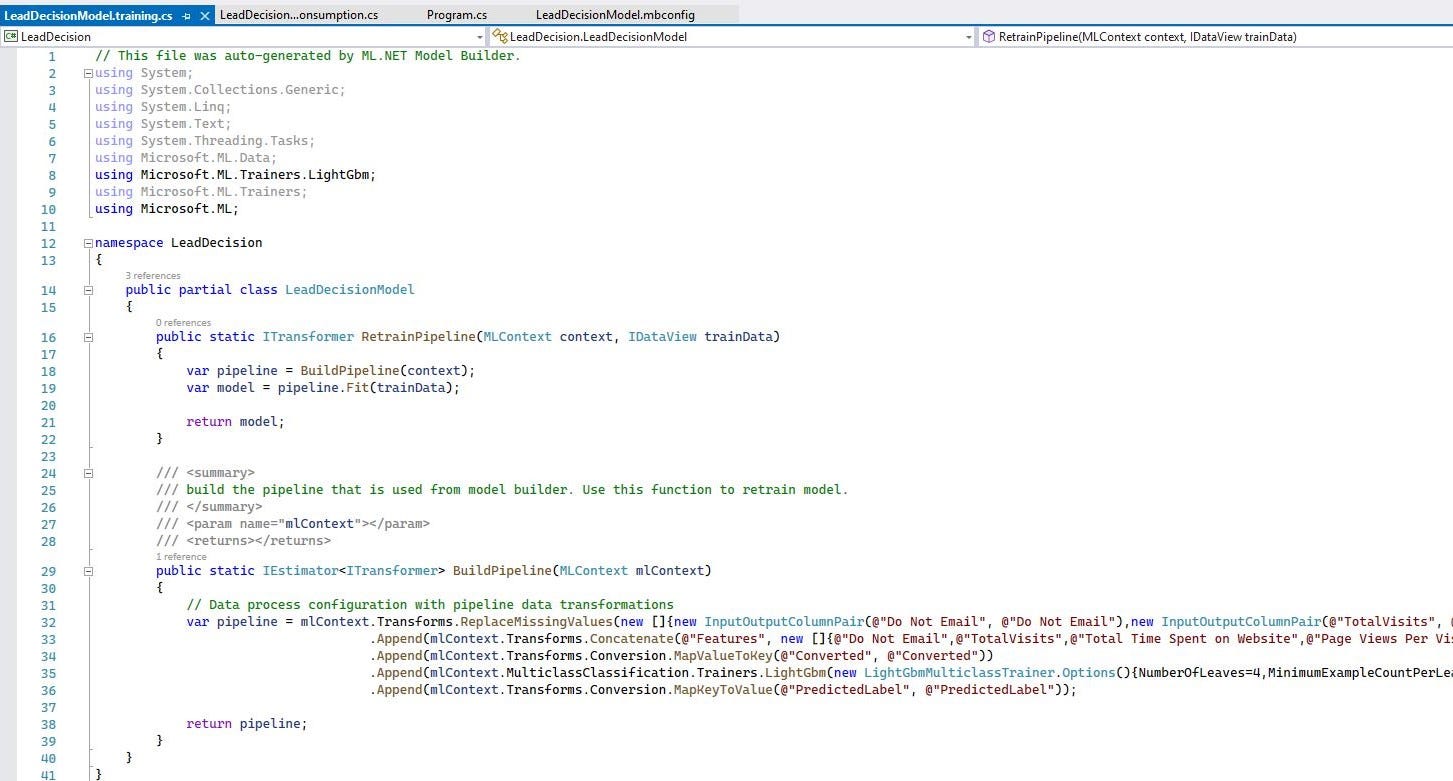The image size is (1453, 781).
Task: Collapse the using directives block
Action: (x=88, y=73)
